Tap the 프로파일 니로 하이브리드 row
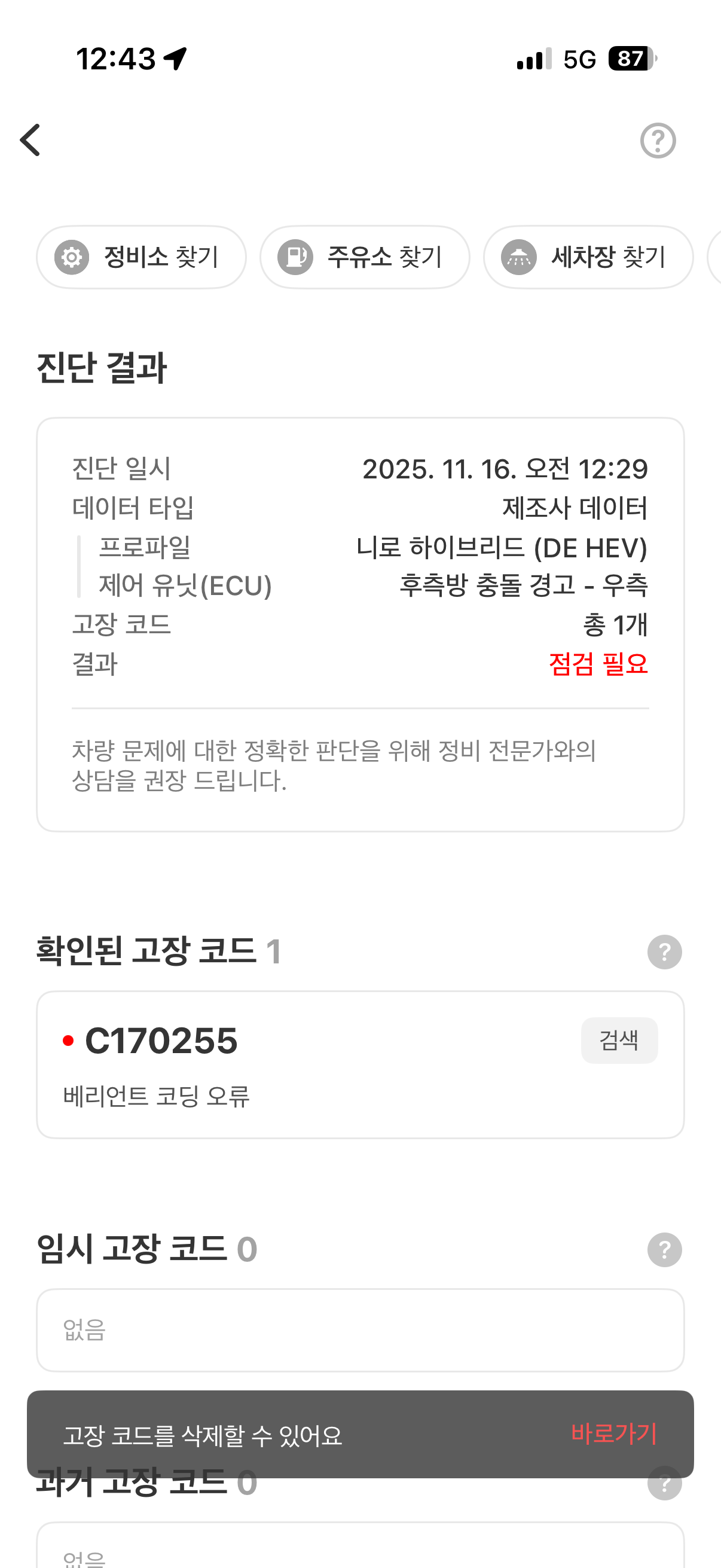This screenshot has height=1568, width=721. pyautogui.click(x=360, y=547)
